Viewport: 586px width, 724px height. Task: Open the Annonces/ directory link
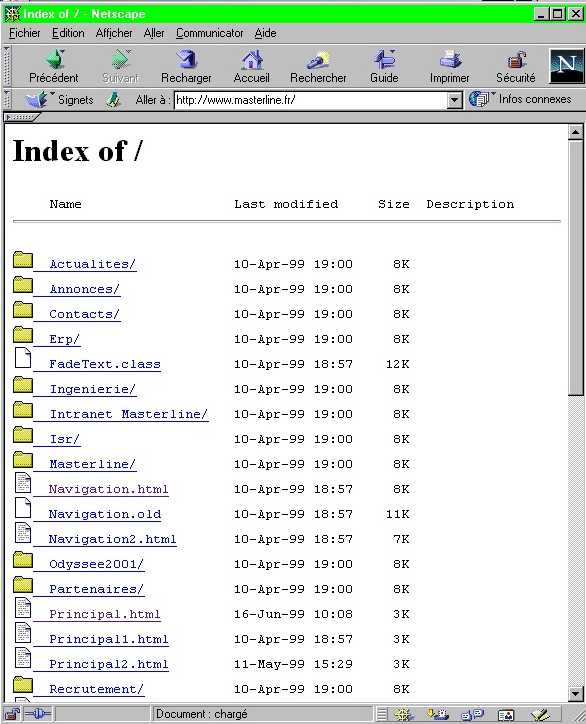[x=85, y=290]
